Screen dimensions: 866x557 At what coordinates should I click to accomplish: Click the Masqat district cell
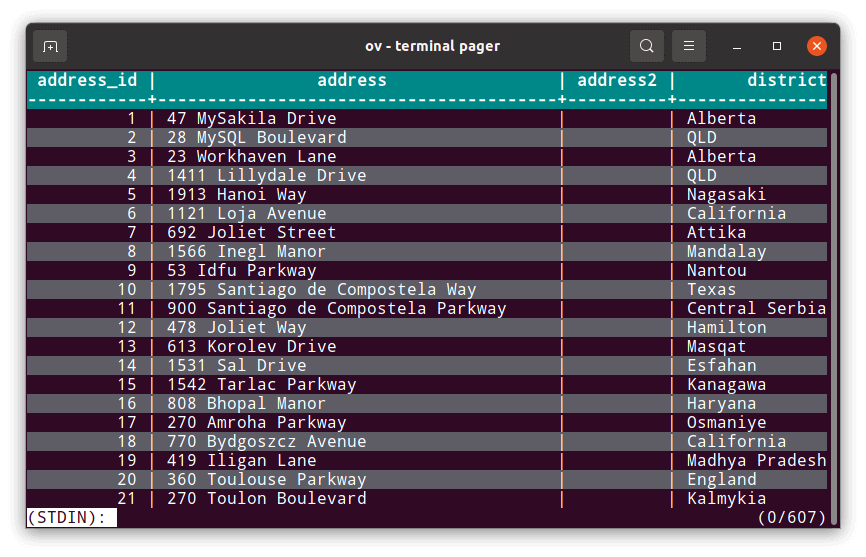coord(717,347)
